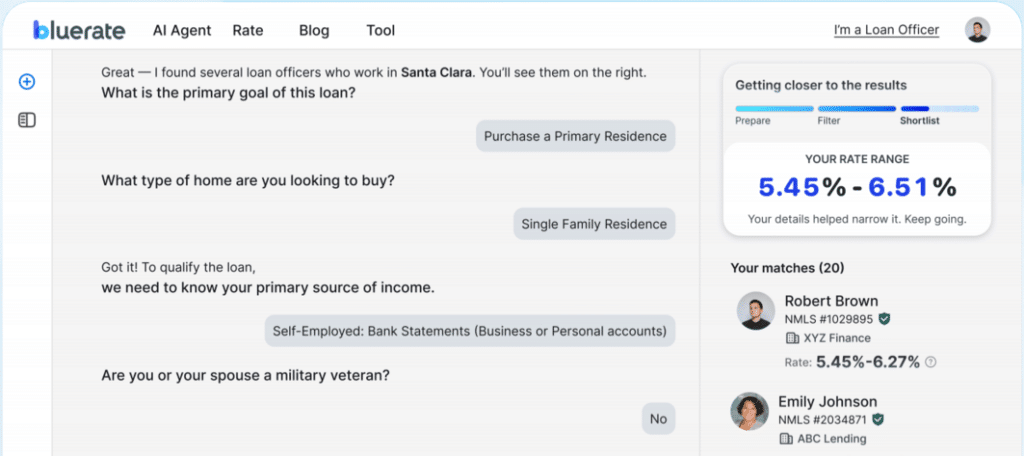The image size is (1024, 456).
Task: Click Robert Brown's verified shield badge
Action: tap(884, 319)
